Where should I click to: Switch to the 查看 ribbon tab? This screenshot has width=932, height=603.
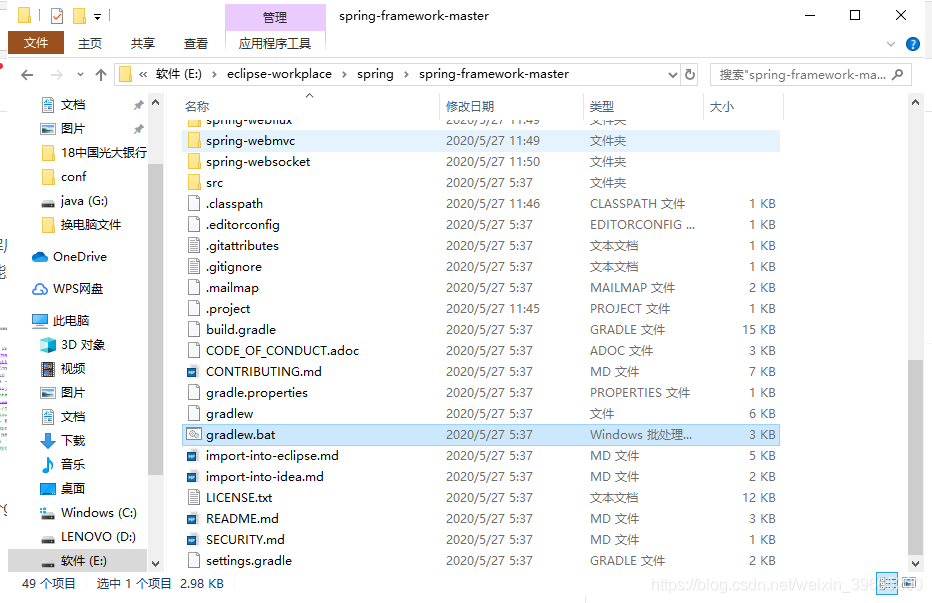click(196, 43)
